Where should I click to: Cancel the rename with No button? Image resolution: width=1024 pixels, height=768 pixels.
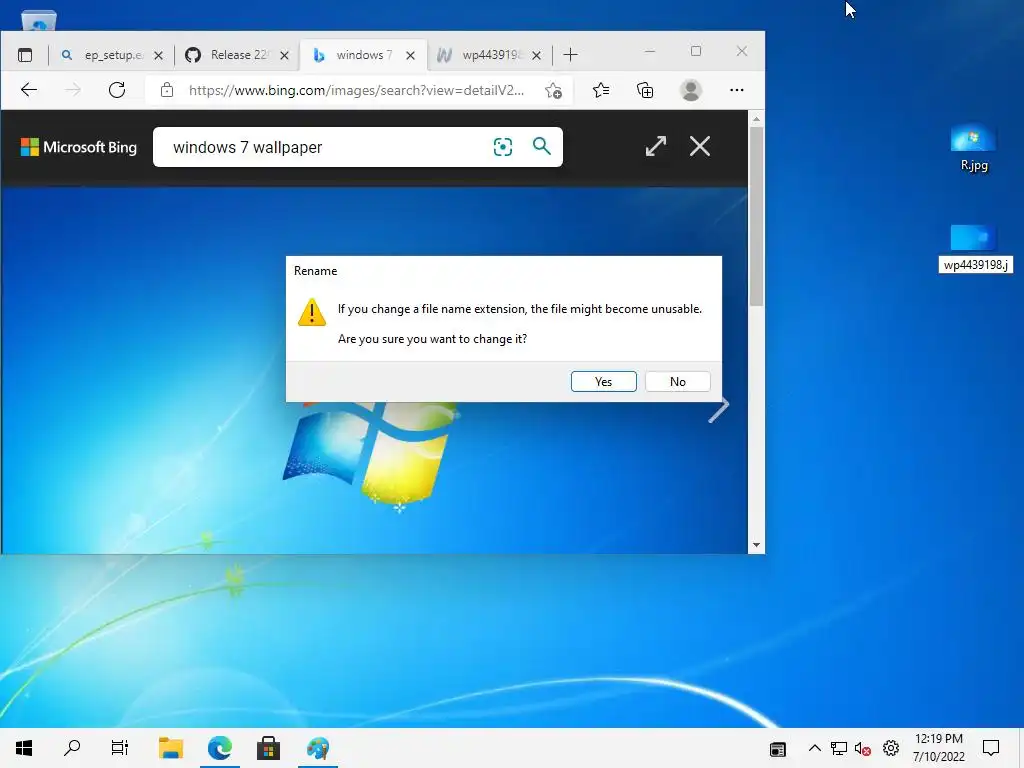click(x=677, y=381)
